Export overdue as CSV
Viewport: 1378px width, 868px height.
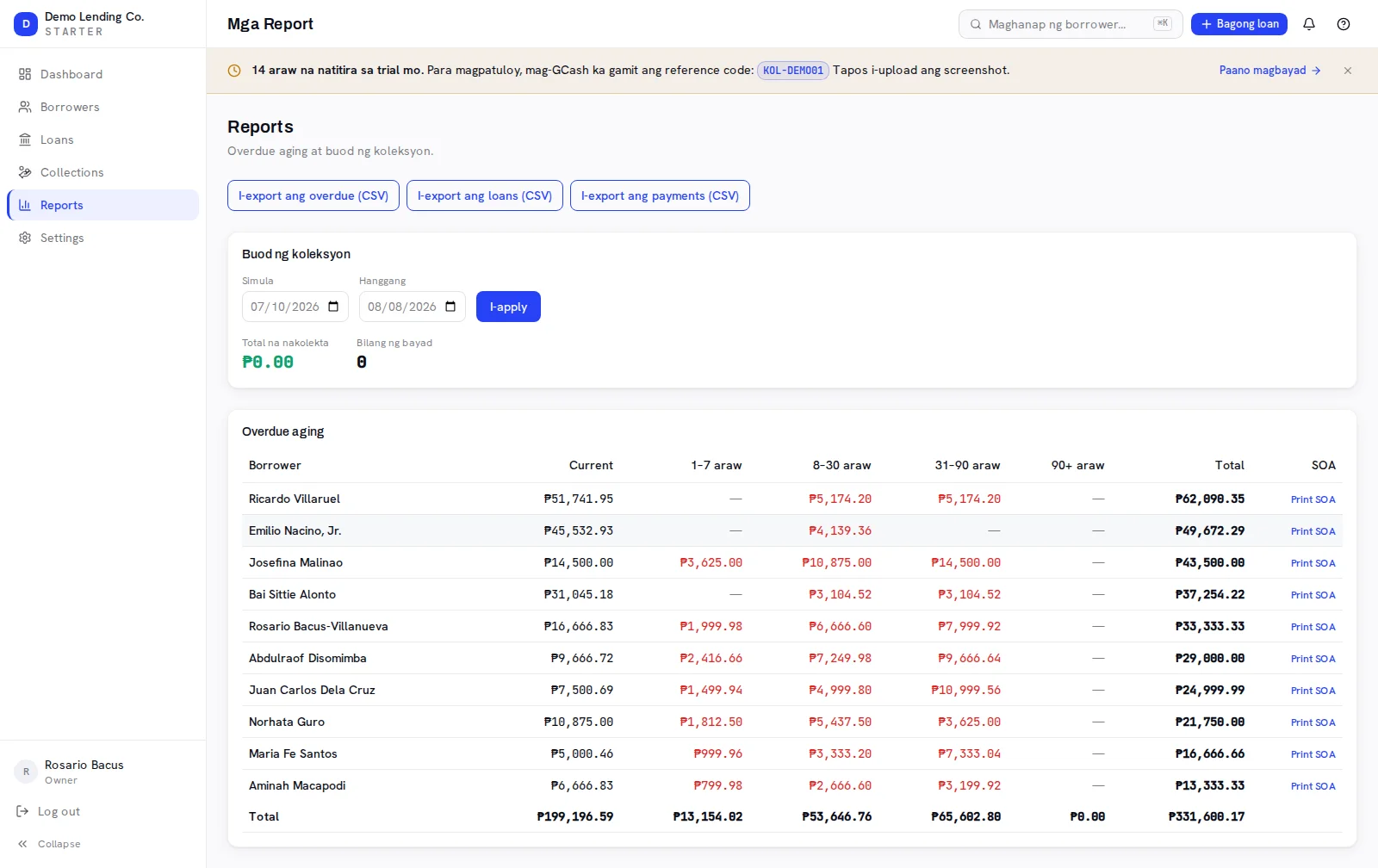point(313,195)
